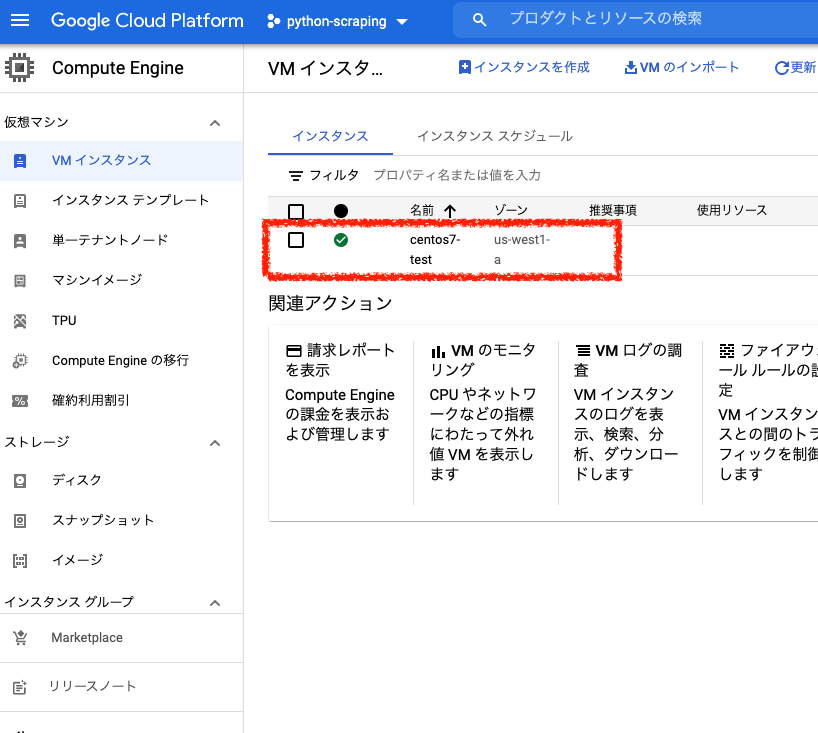
Task: Click the インスタンス テンプレート icon
Action: 20,201
